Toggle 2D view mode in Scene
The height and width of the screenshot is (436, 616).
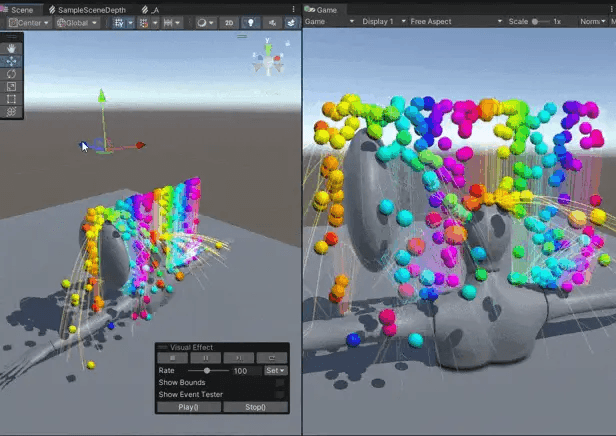229,22
